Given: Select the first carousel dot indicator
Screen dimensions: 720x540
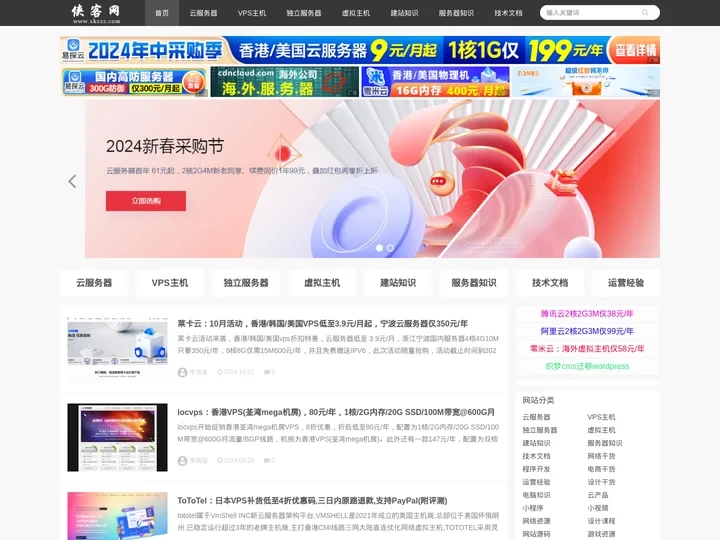Looking at the screenshot, I should 379,248.
